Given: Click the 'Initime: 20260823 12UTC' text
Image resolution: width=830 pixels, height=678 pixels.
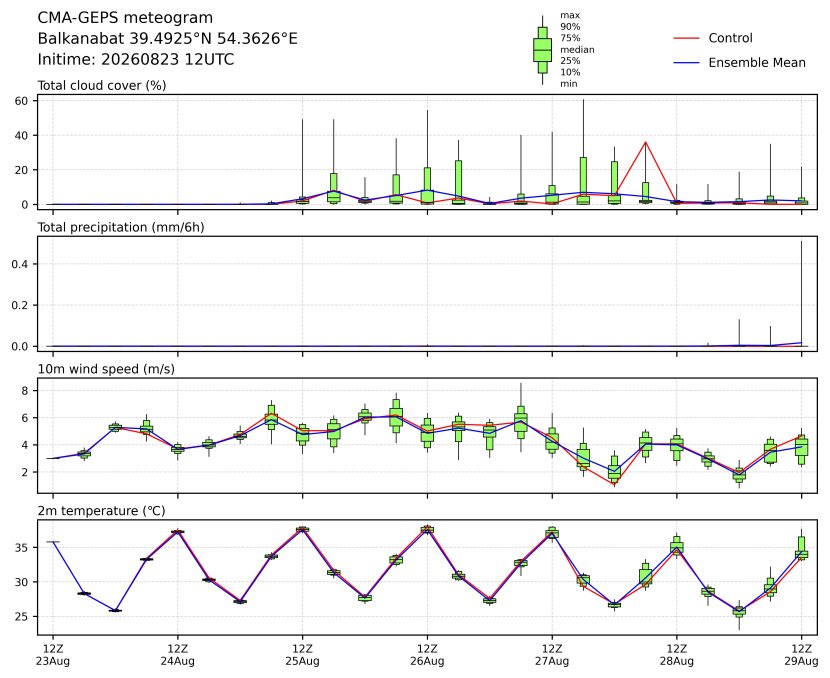Looking at the screenshot, I should tap(136, 59).
